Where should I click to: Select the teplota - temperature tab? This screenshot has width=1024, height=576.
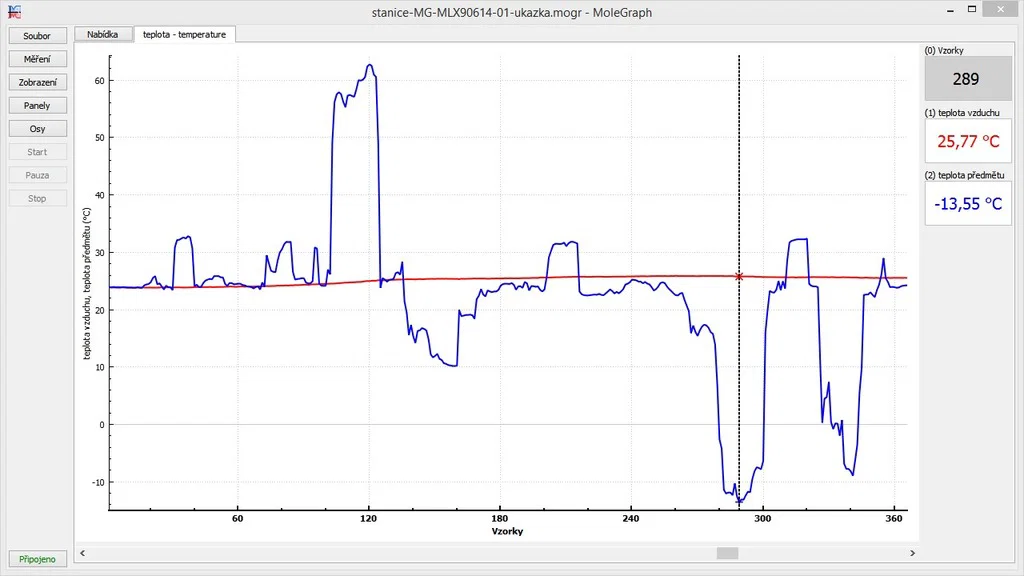pos(185,34)
